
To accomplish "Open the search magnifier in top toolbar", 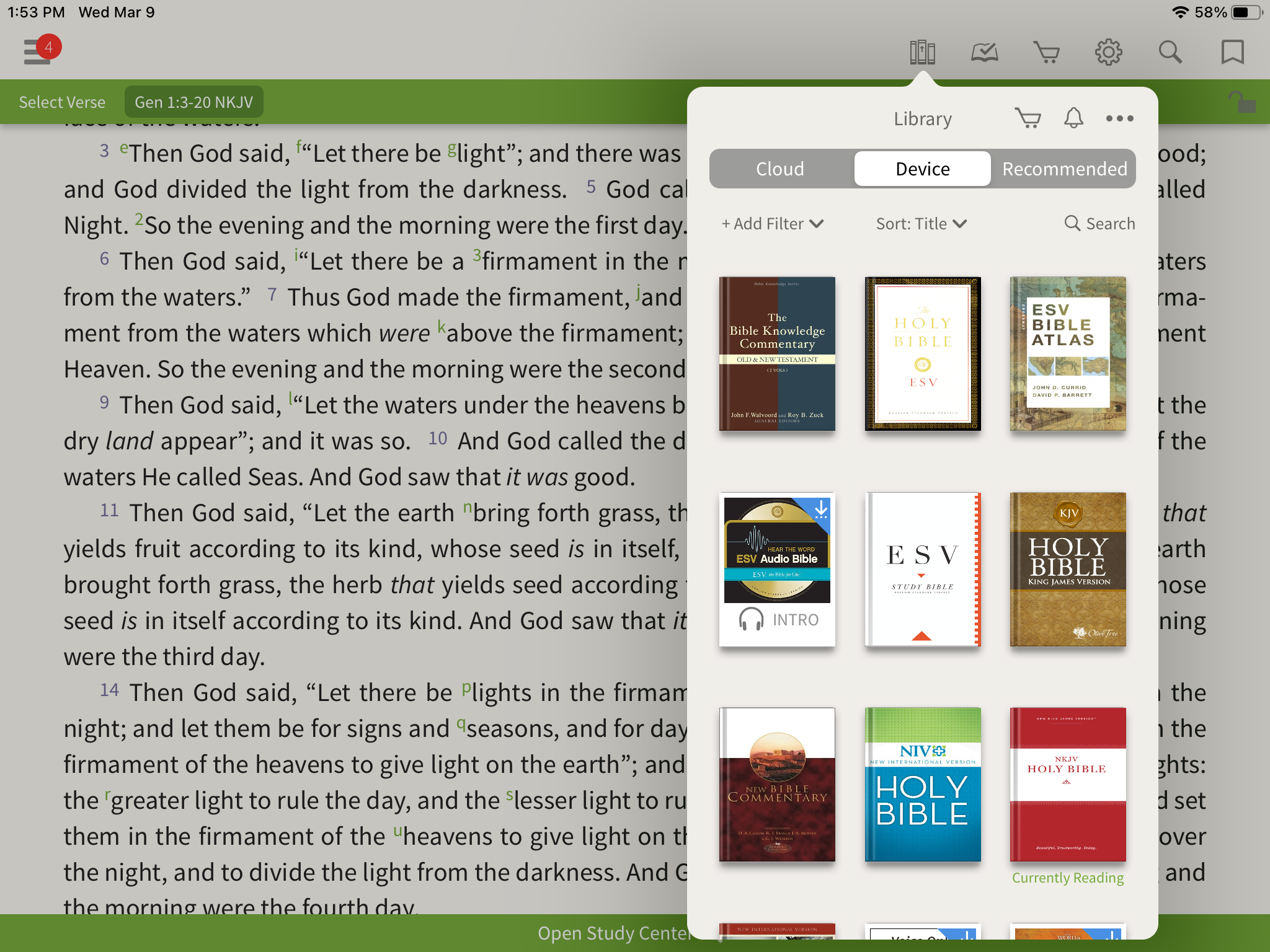I will [1170, 52].
